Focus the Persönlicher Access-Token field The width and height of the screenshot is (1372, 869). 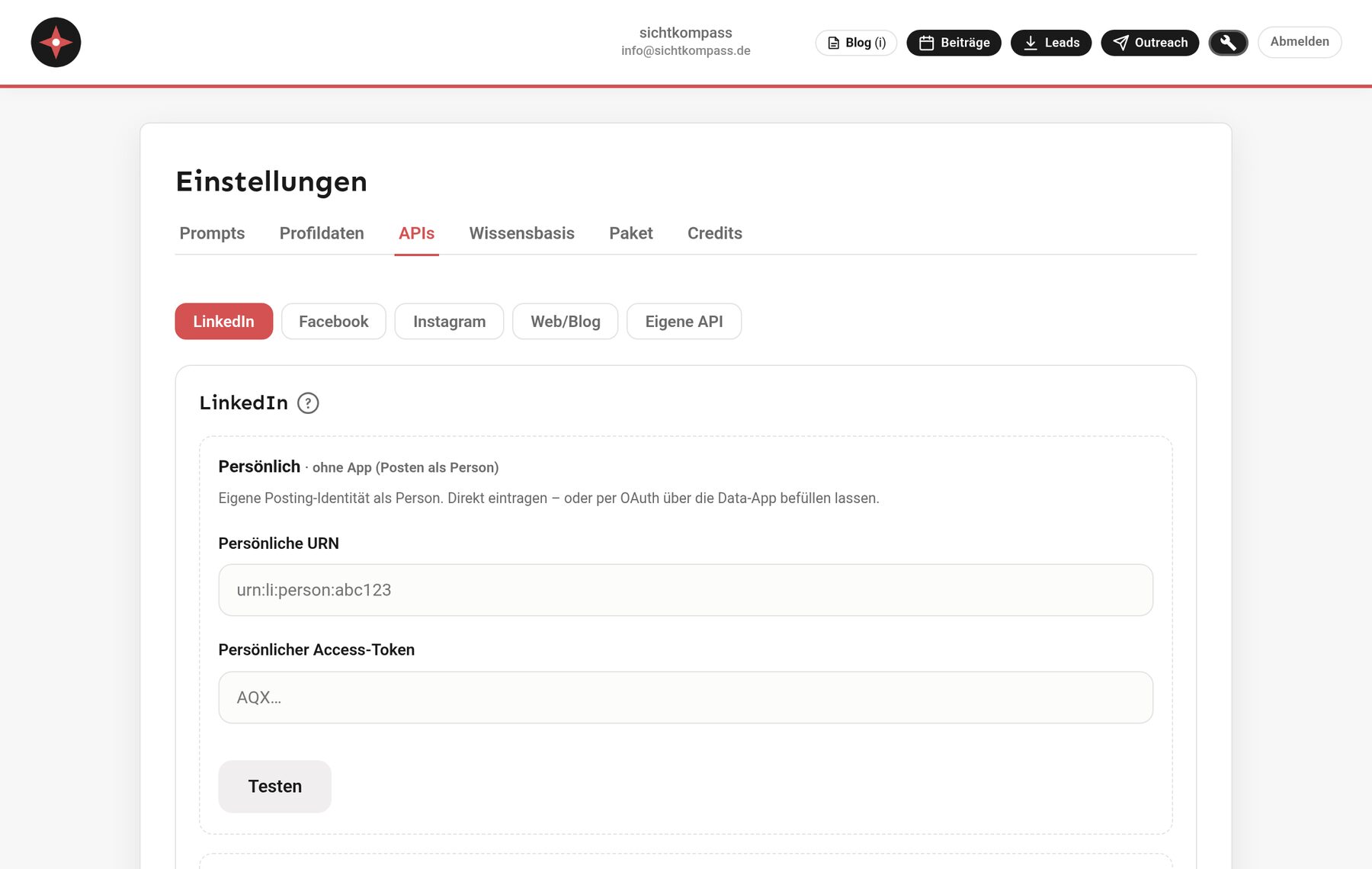pyautogui.click(x=686, y=697)
